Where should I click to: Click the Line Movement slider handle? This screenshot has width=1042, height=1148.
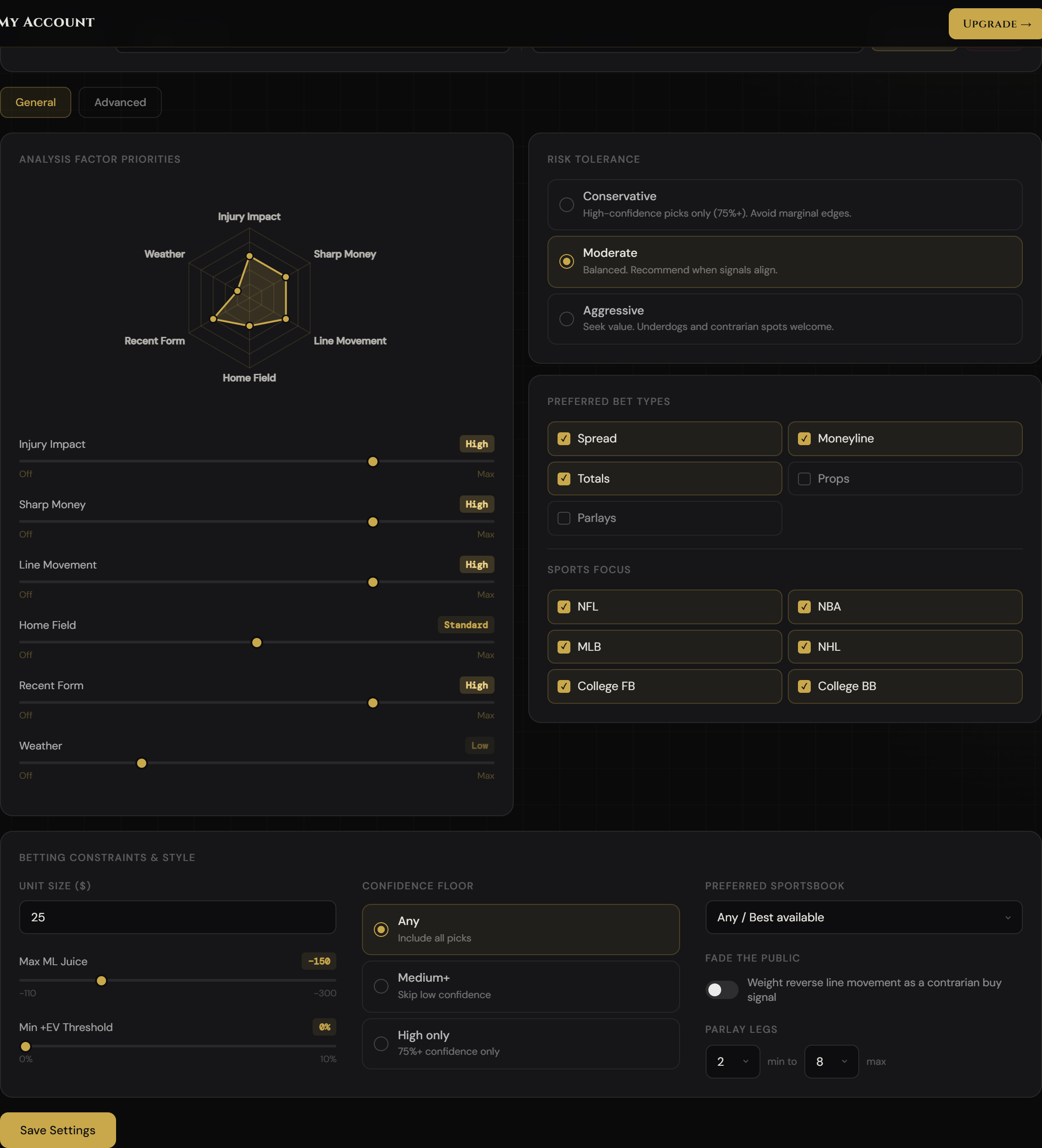[x=373, y=583]
